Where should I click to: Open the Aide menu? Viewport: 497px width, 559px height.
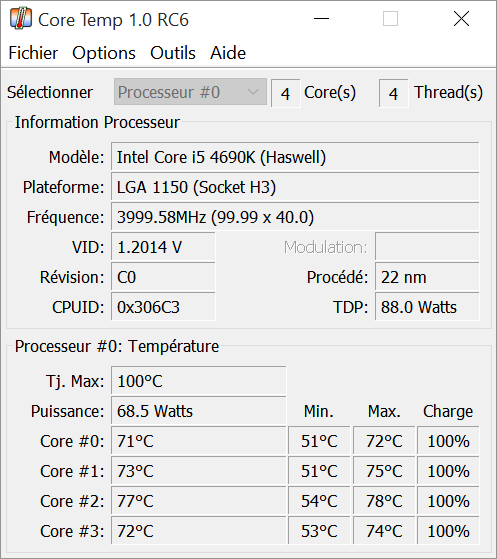tap(228, 53)
